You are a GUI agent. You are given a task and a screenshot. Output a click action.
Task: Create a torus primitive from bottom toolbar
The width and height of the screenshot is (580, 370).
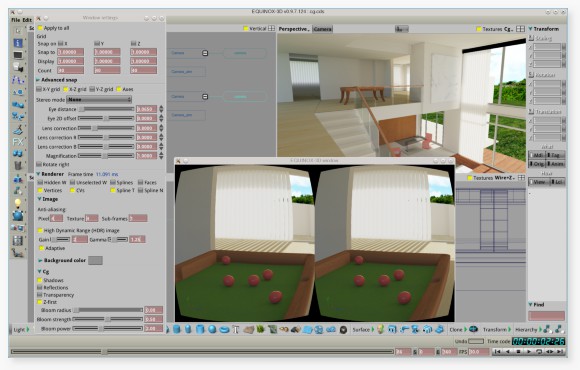coord(224,329)
